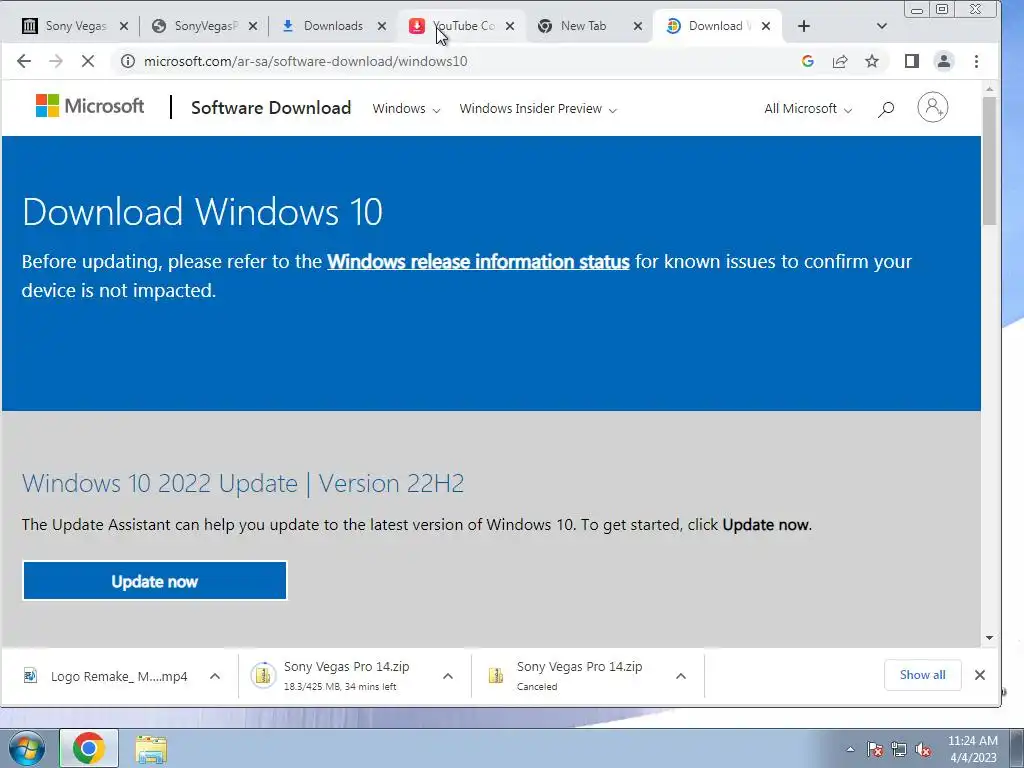Close the New Tab tab
Image resolution: width=1024 pixels, height=768 pixels.
[638, 26]
